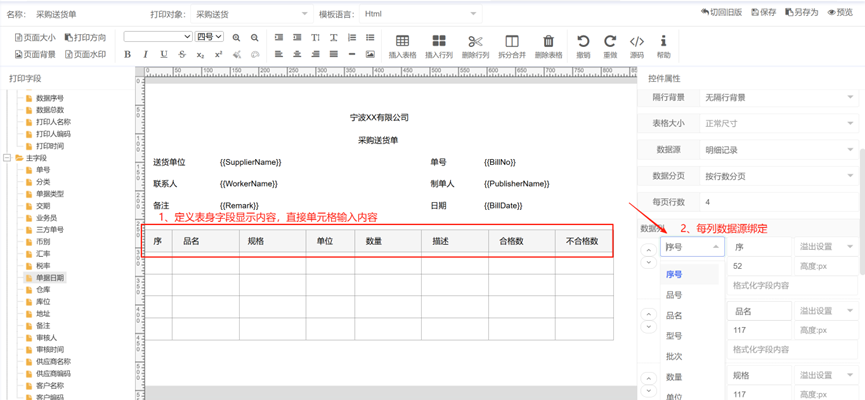The height and width of the screenshot is (400, 865).
Task: Click the {{SupplierName}} placeholder
Action: tap(251, 162)
